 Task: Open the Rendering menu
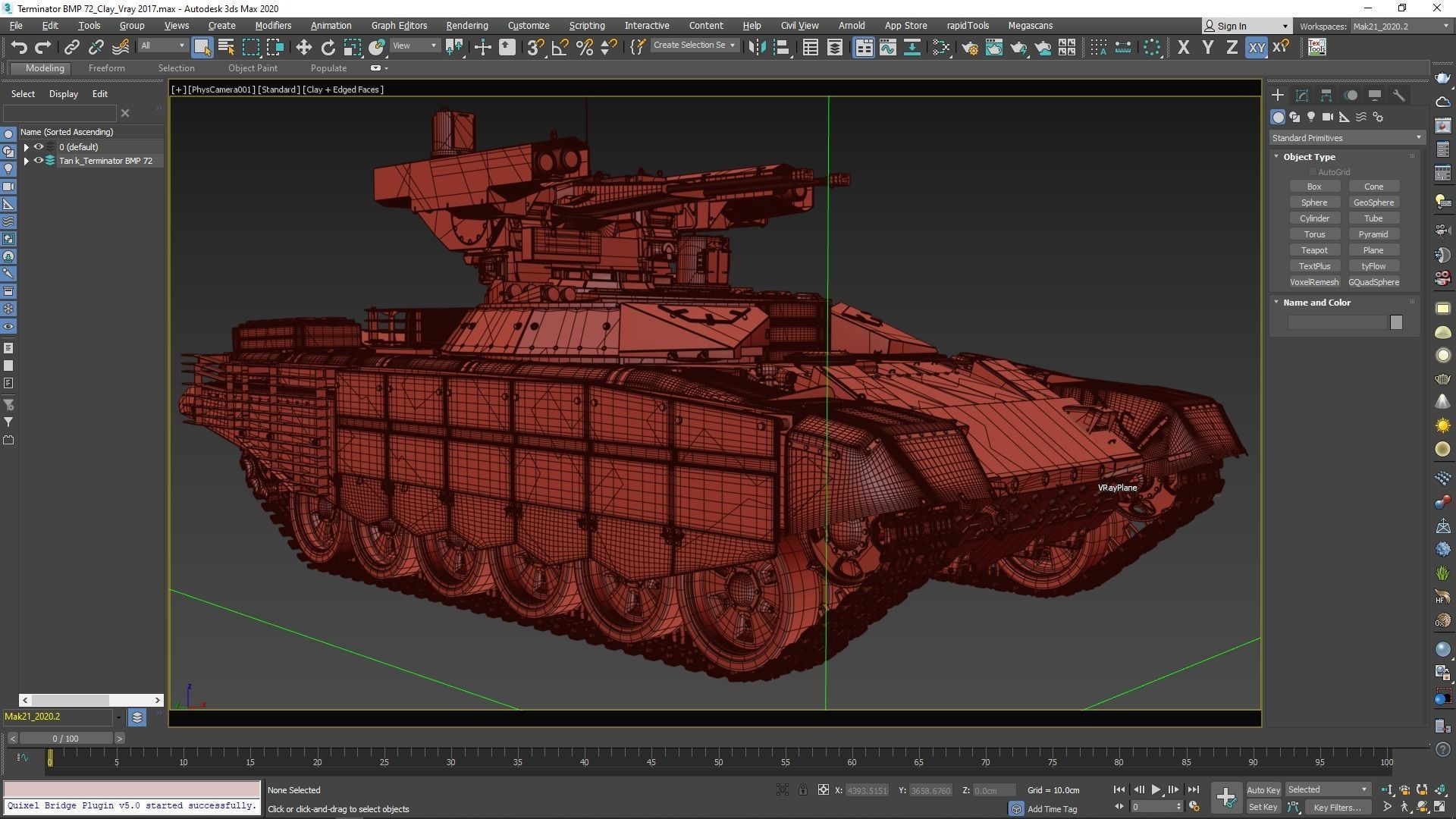466,25
